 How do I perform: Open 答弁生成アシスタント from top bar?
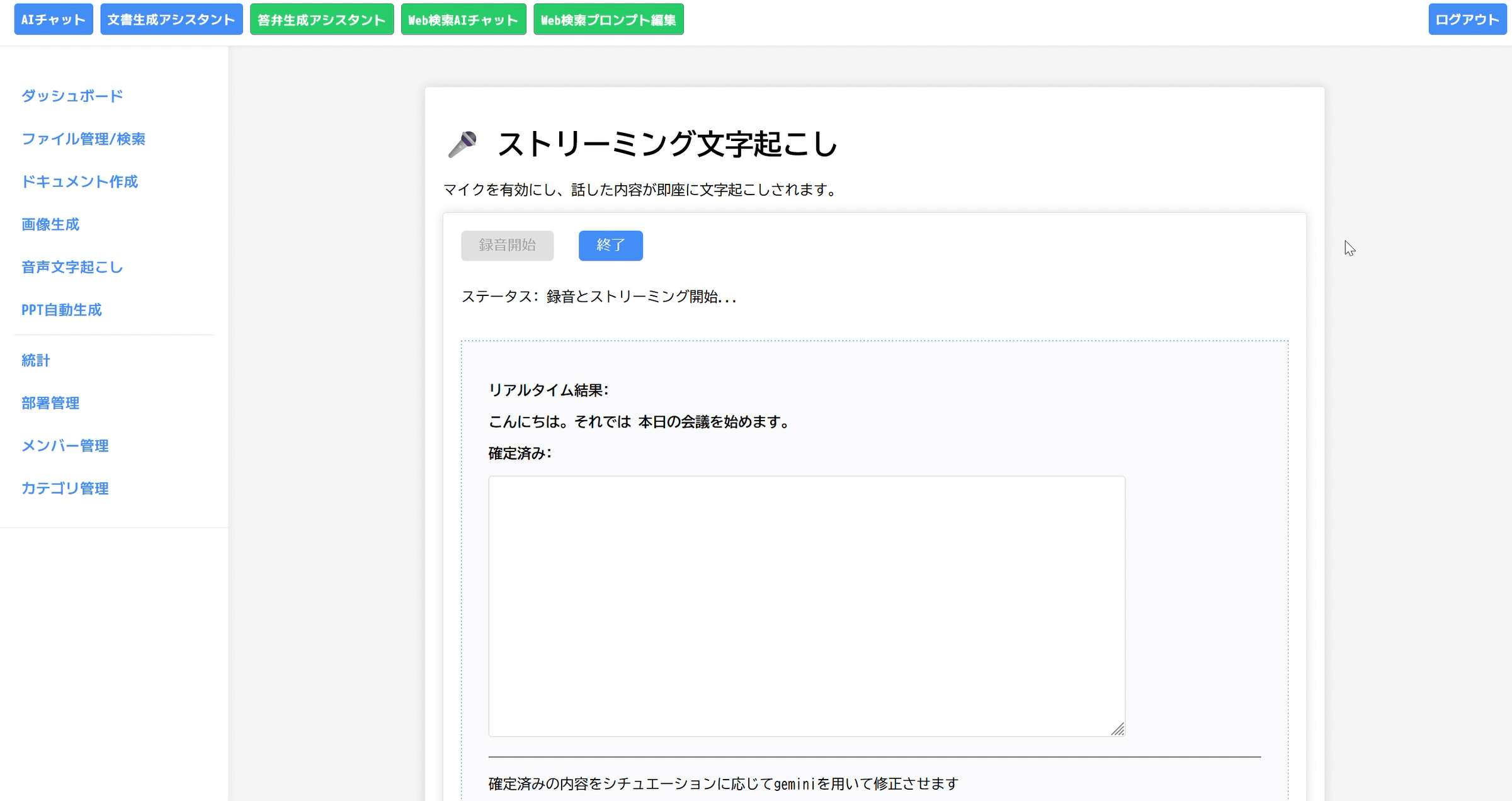pos(322,20)
